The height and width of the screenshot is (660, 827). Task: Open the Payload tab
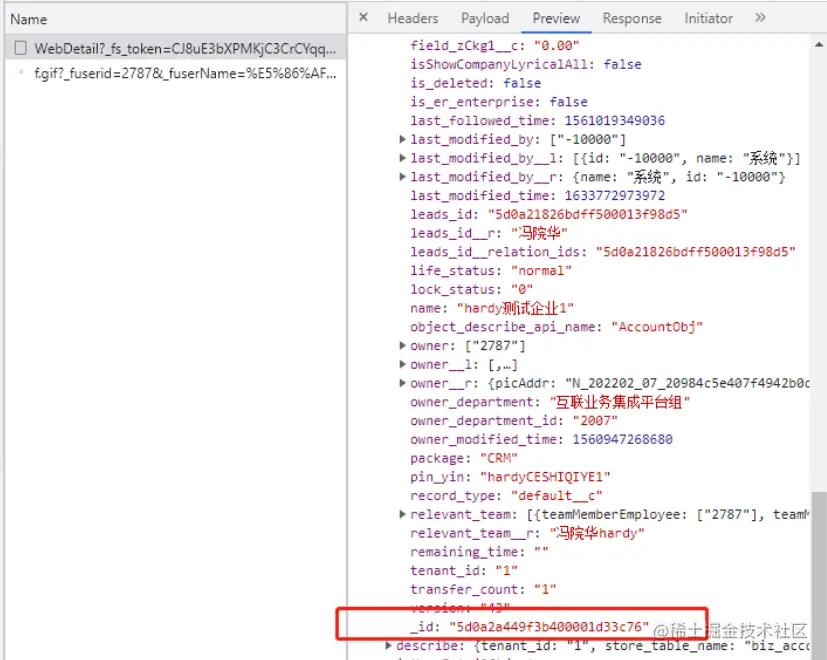tap(485, 18)
